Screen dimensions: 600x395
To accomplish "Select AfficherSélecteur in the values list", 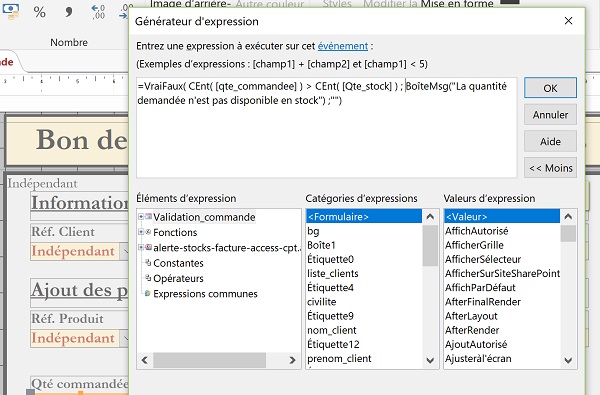I will (502, 259).
